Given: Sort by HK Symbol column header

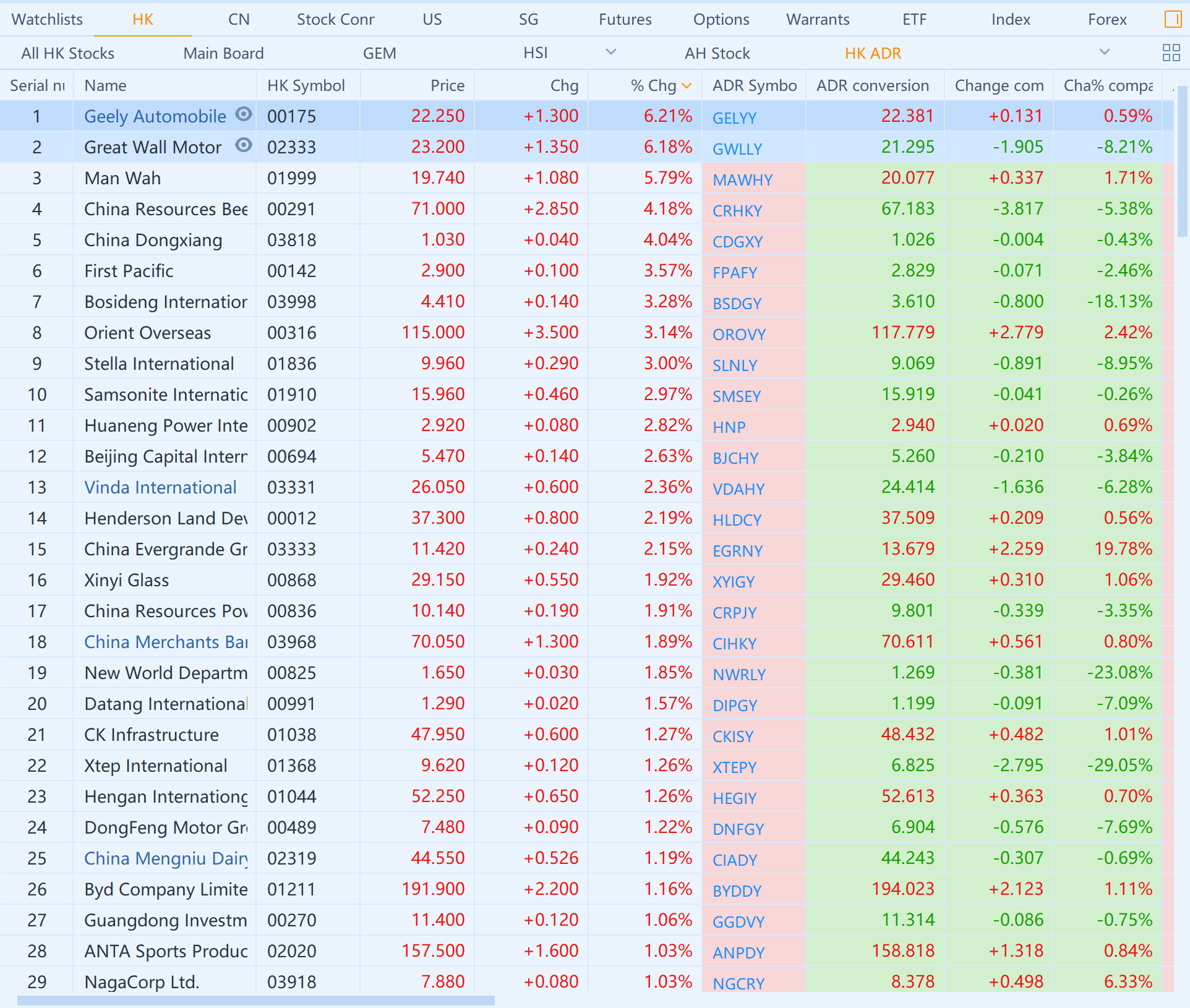Looking at the screenshot, I should [306, 85].
